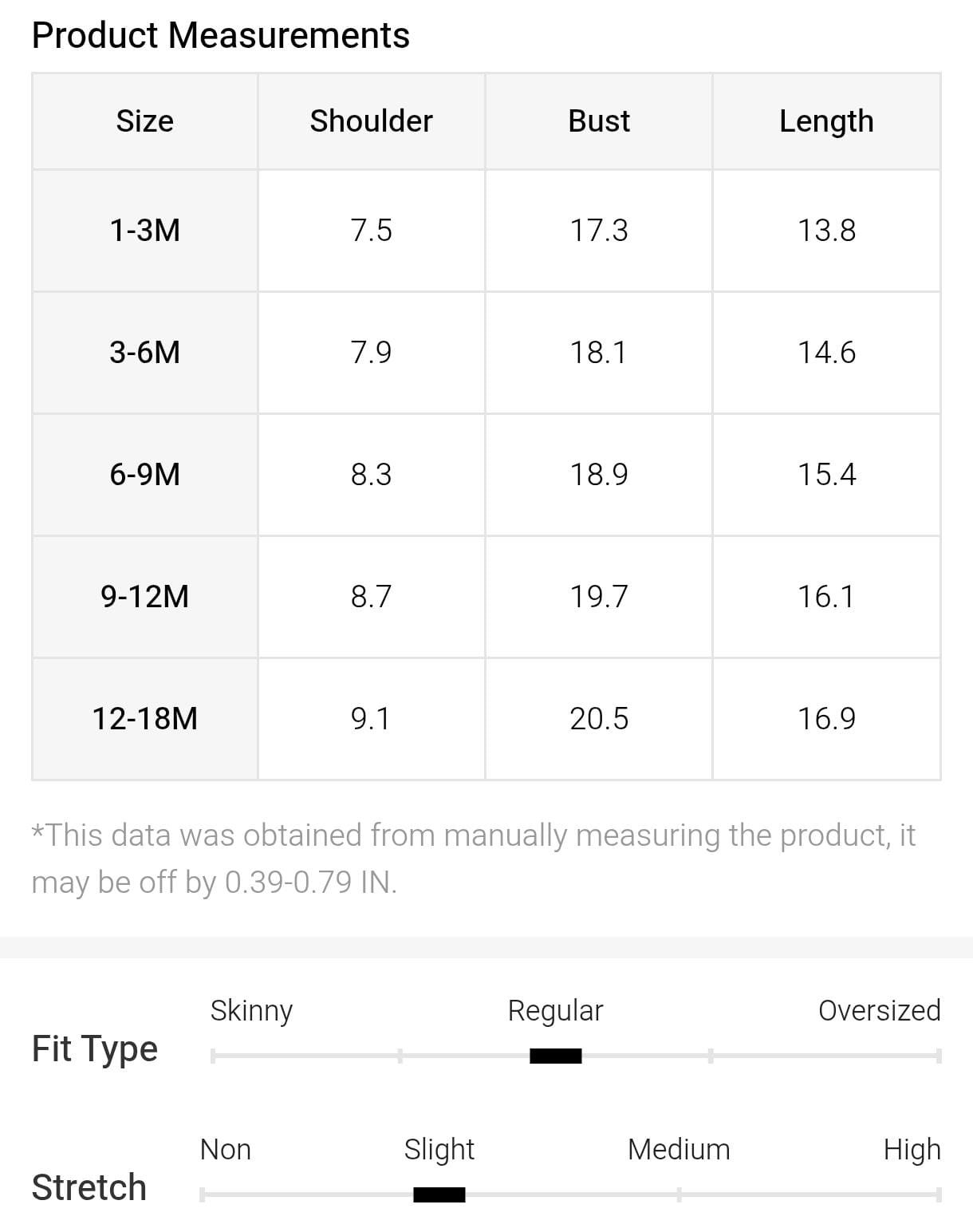Screen dimensions: 973x1232
Task: Pick the 12-18M size row label
Action: click(x=144, y=719)
